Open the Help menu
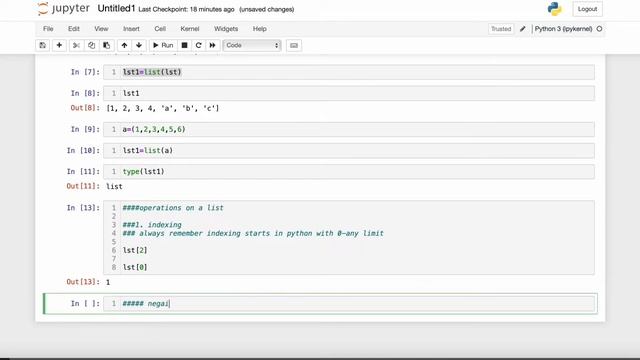The height and width of the screenshot is (360, 640). 260,29
